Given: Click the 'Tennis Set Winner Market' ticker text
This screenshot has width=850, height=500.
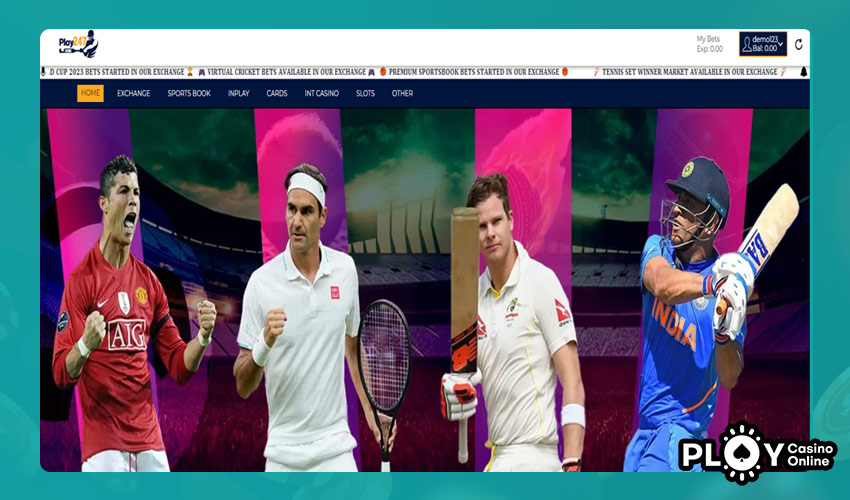Looking at the screenshot, I should (x=690, y=72).
